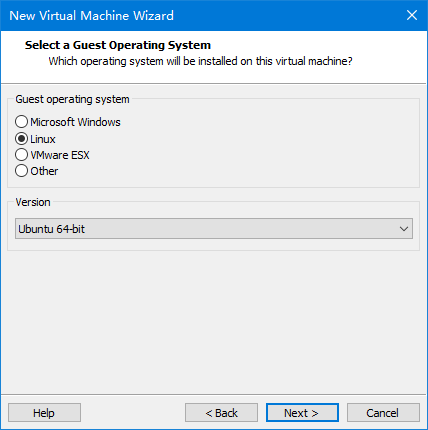Choose the Linux radio button

coord(21,139)
